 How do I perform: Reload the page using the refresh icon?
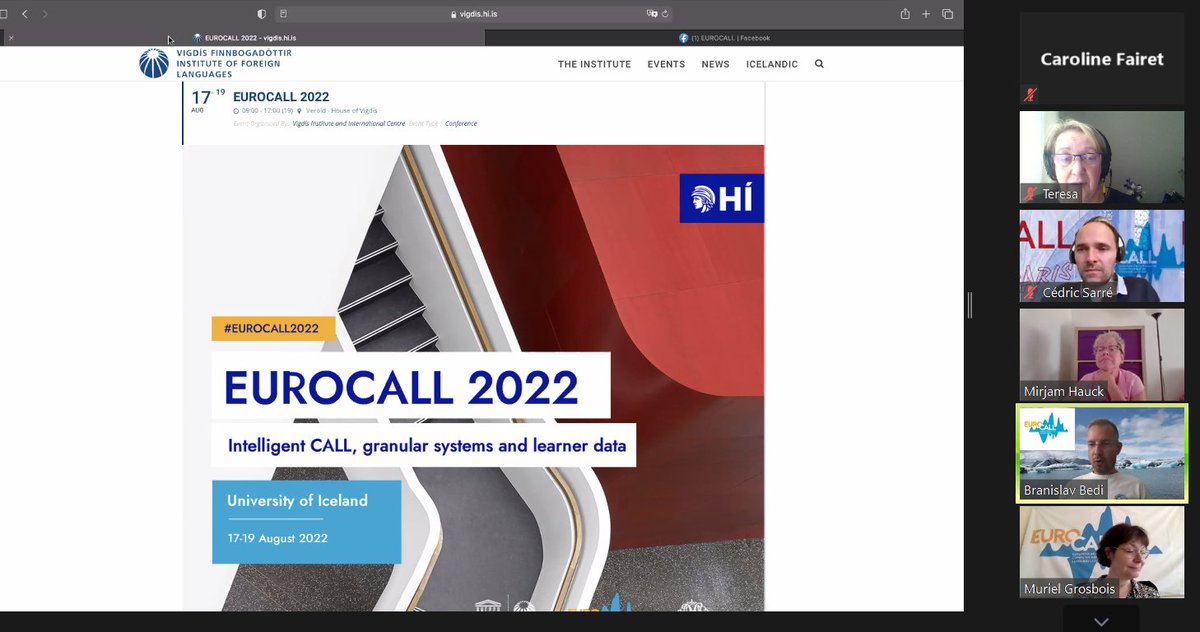(x=665, y=14)
